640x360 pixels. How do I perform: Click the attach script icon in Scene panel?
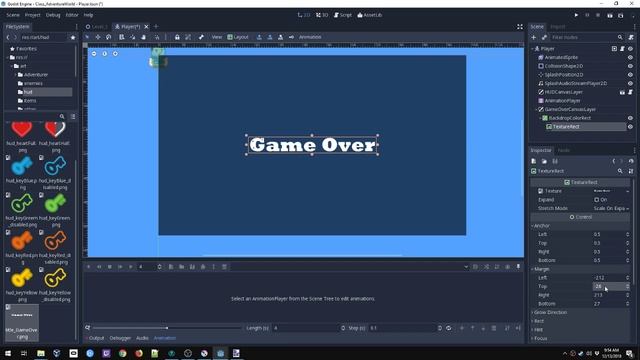[x=631, y=37]
